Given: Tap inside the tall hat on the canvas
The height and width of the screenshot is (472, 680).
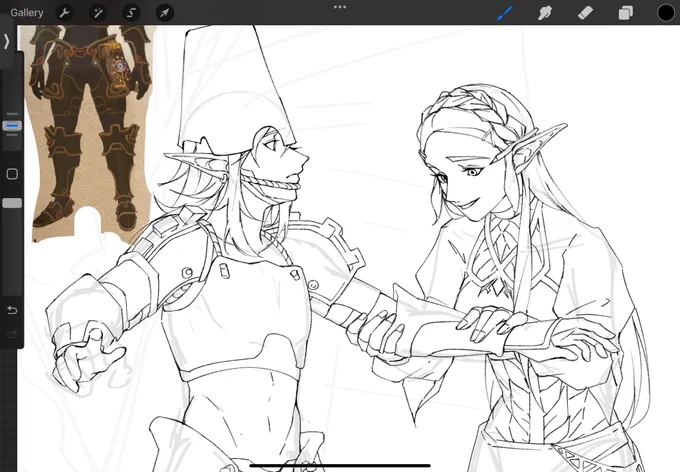Looking at the screenshot, I should click(234, 87).
